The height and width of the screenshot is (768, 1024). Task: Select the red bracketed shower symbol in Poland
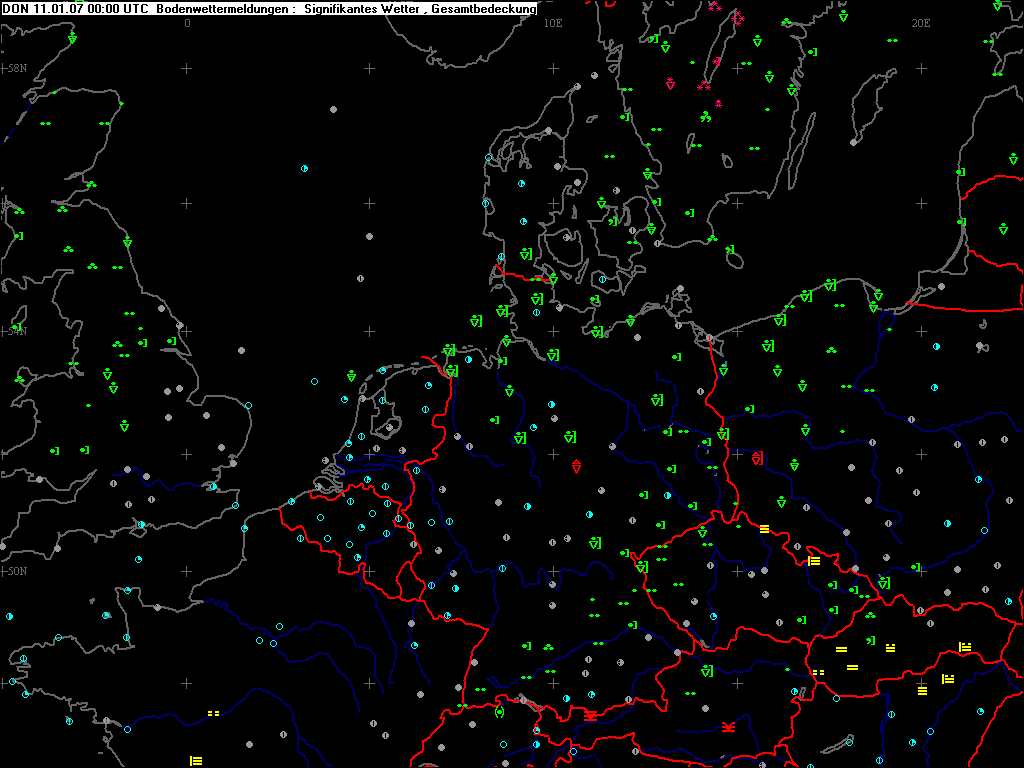pyautogui.click(x=757, y=458)
